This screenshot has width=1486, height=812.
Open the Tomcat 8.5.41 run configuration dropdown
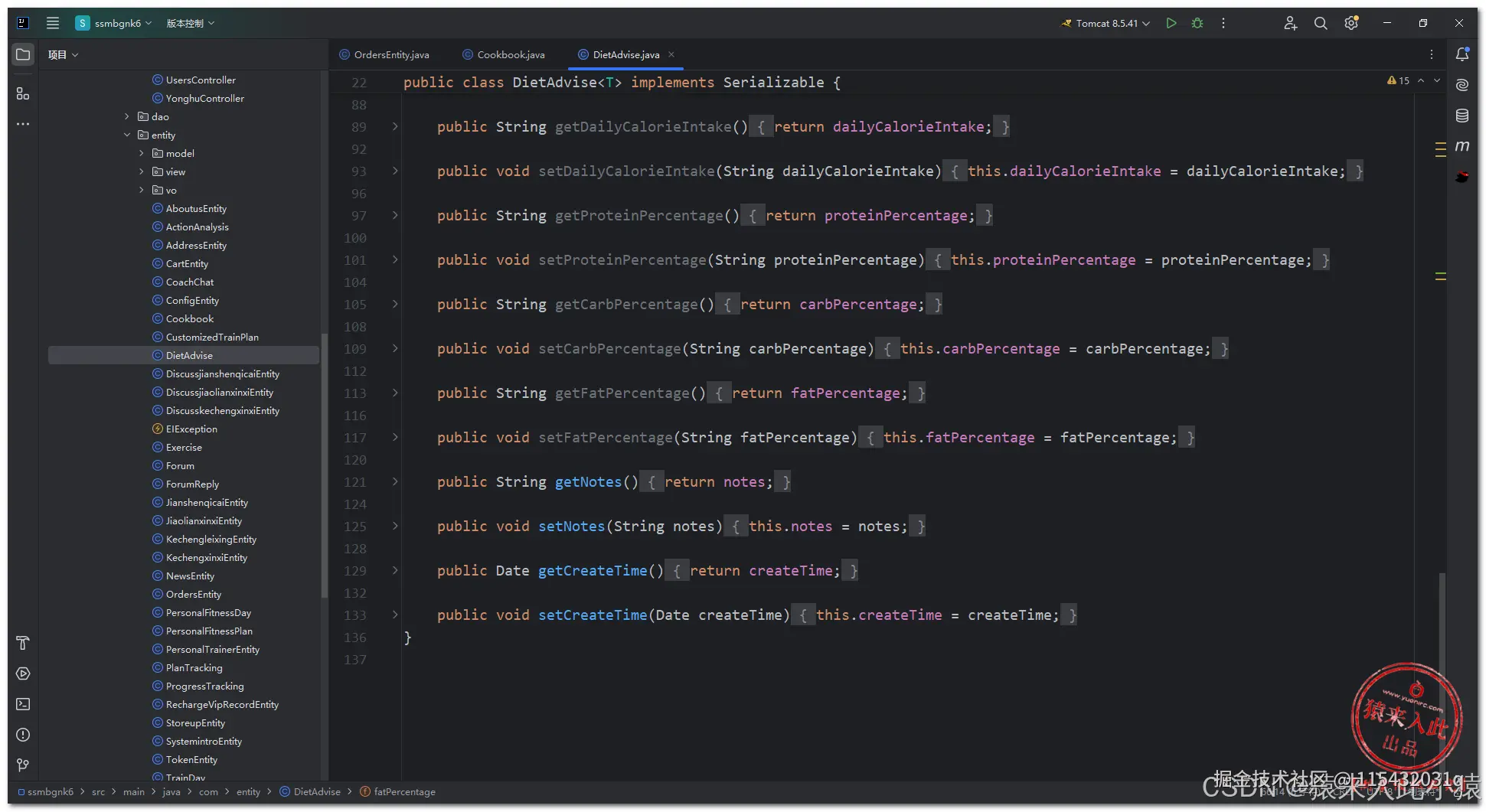(1106, 23)
